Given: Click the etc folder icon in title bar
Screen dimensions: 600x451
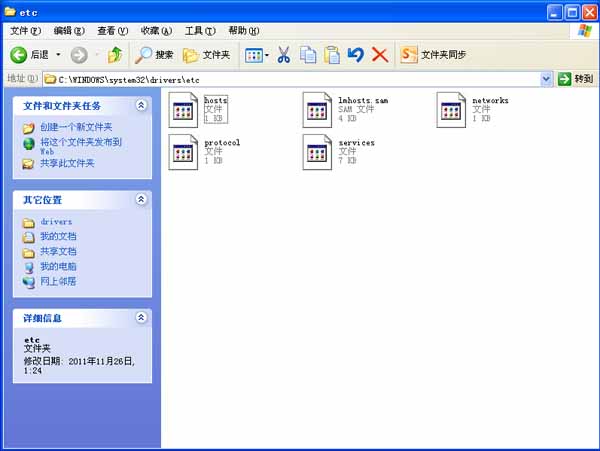Looking at the screenshot, I should [x=10, y=12].
